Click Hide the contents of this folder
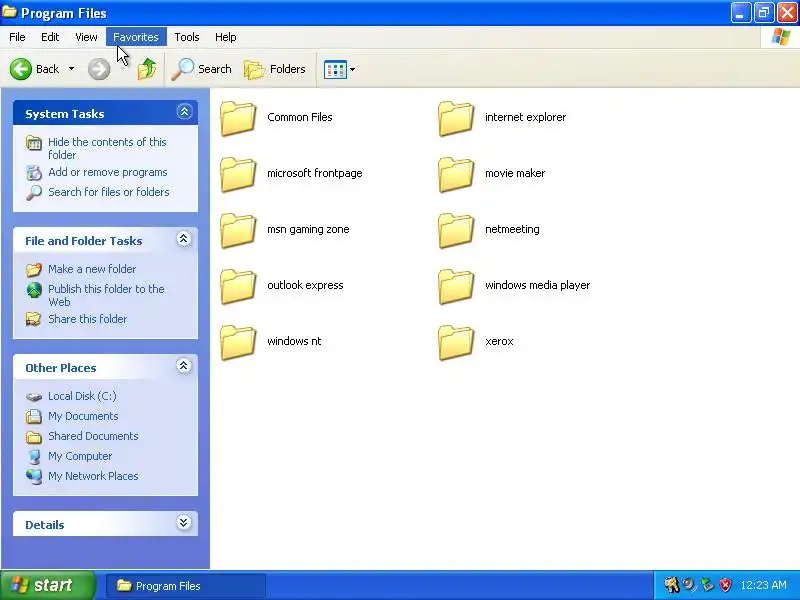Image resolution: width=800 pixels, height=600 pixels. tap(107, 148)
